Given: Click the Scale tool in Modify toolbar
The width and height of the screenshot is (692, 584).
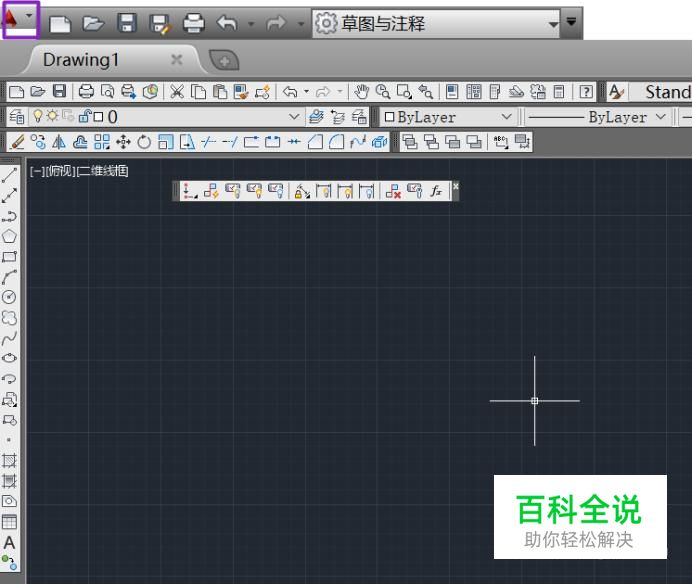Looking at the screenshot, I should coord(165,142).
